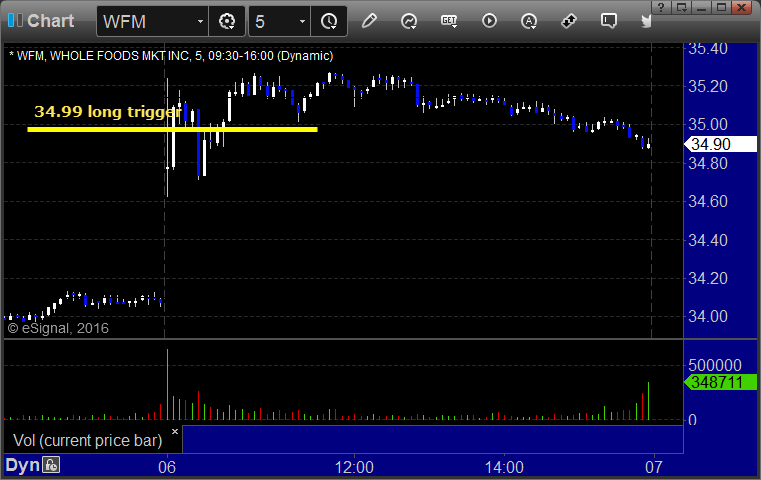Click the 35.00 price axis label
The width and height of the screenshot is (761, 480).
pyautogui.click(x=708, y=124)
